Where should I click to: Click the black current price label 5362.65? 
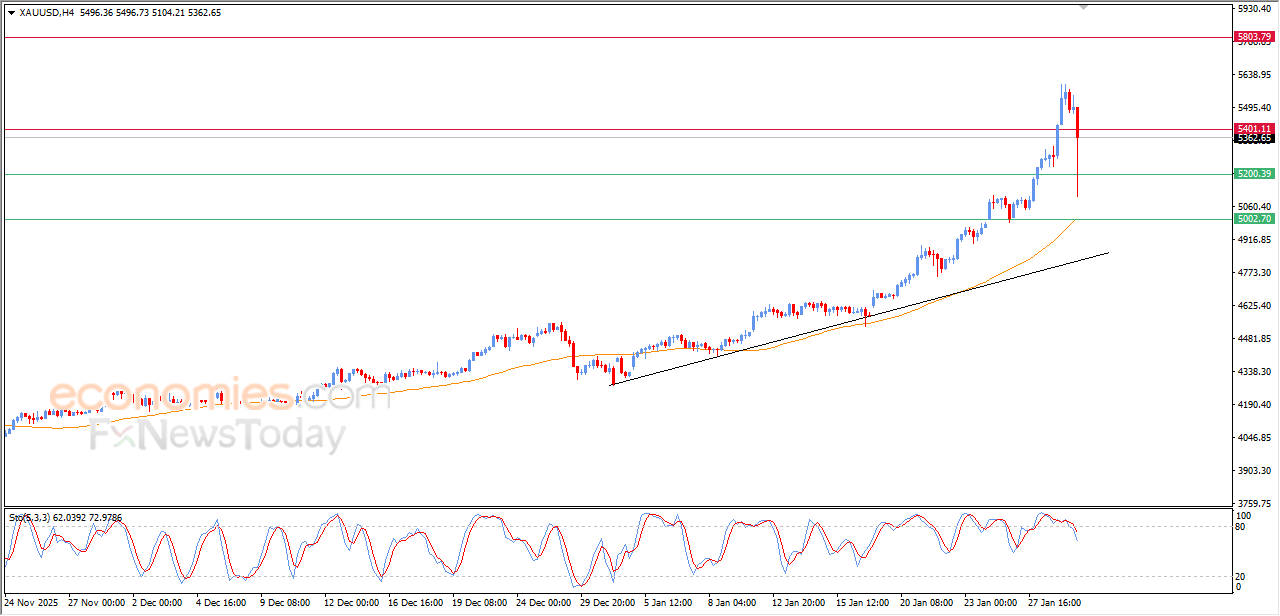pos(1254,138)
